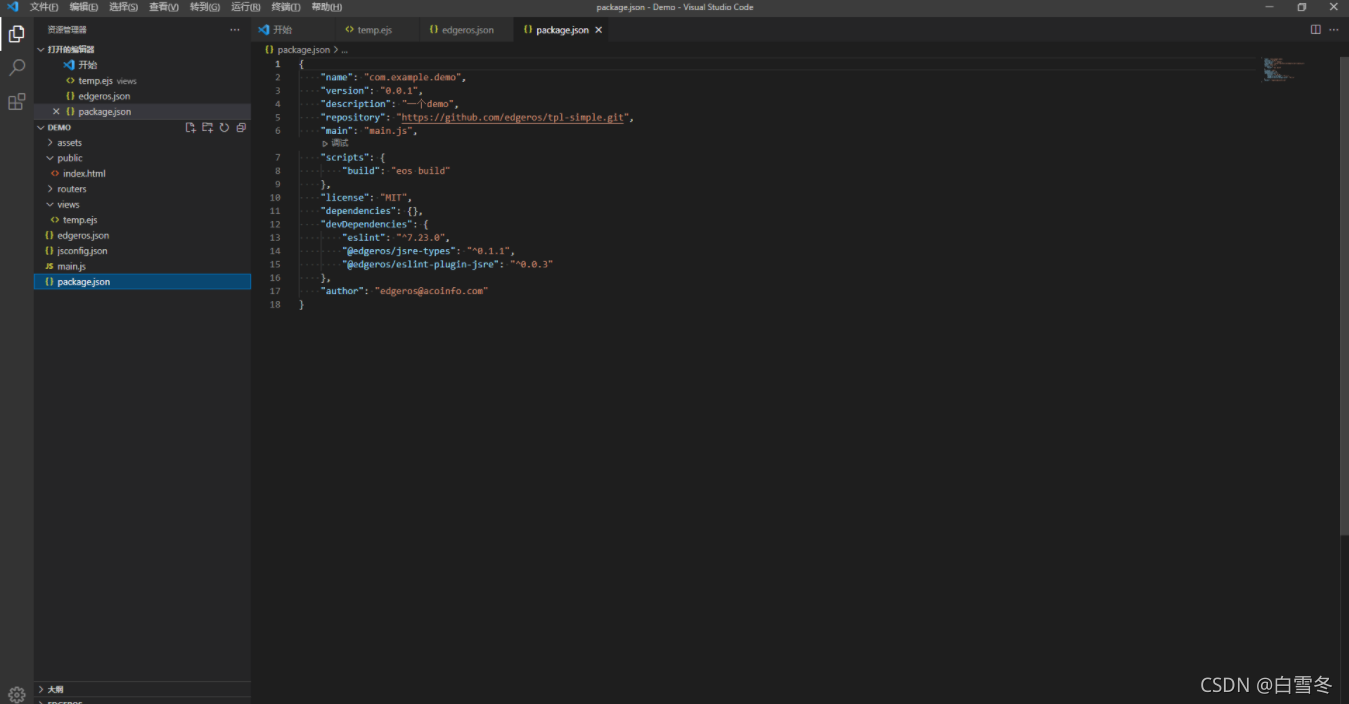Expand the 大纲 outline section
Screen dimensions: 1349x704
pyautogui.click(x=142, y=689)
